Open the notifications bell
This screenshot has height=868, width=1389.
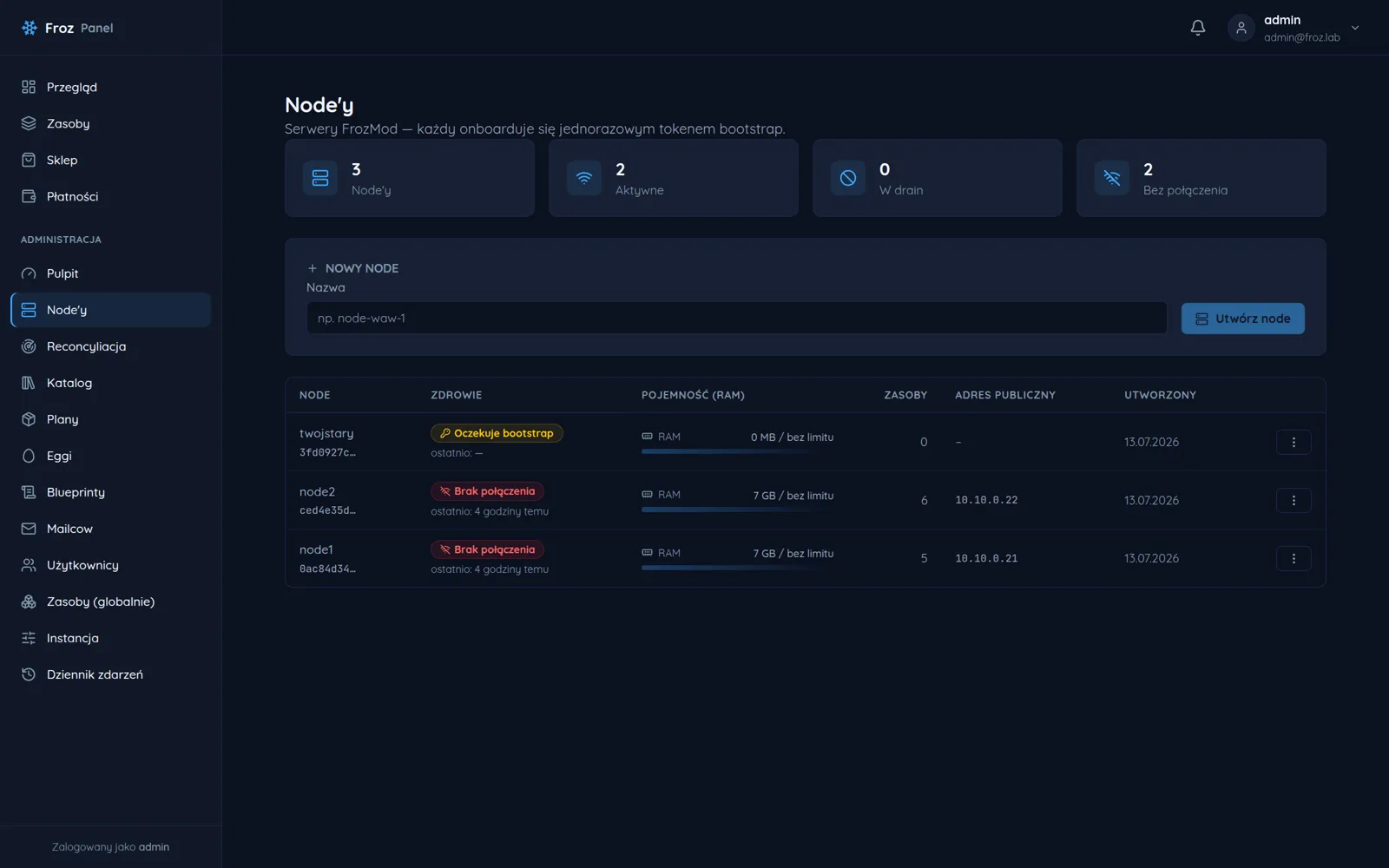(1198, 28)
